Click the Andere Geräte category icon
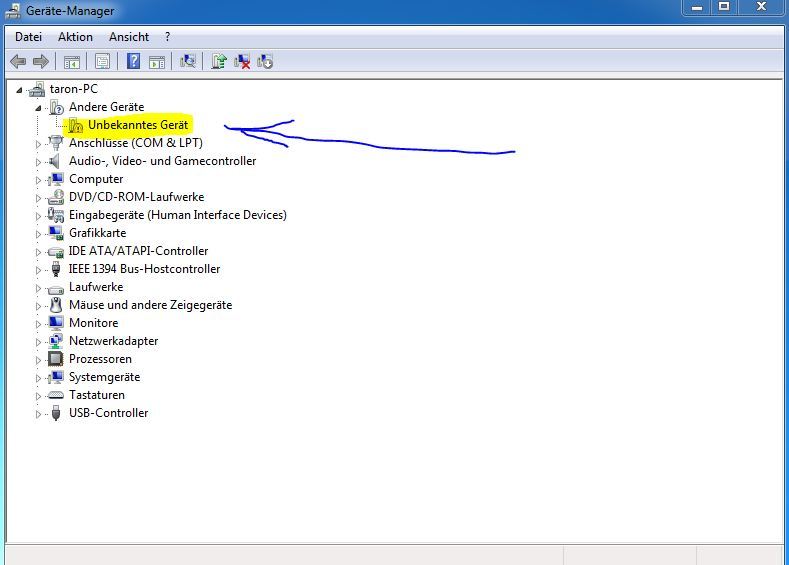Screen dimensions: 789x565 click(x=56, y=107)
